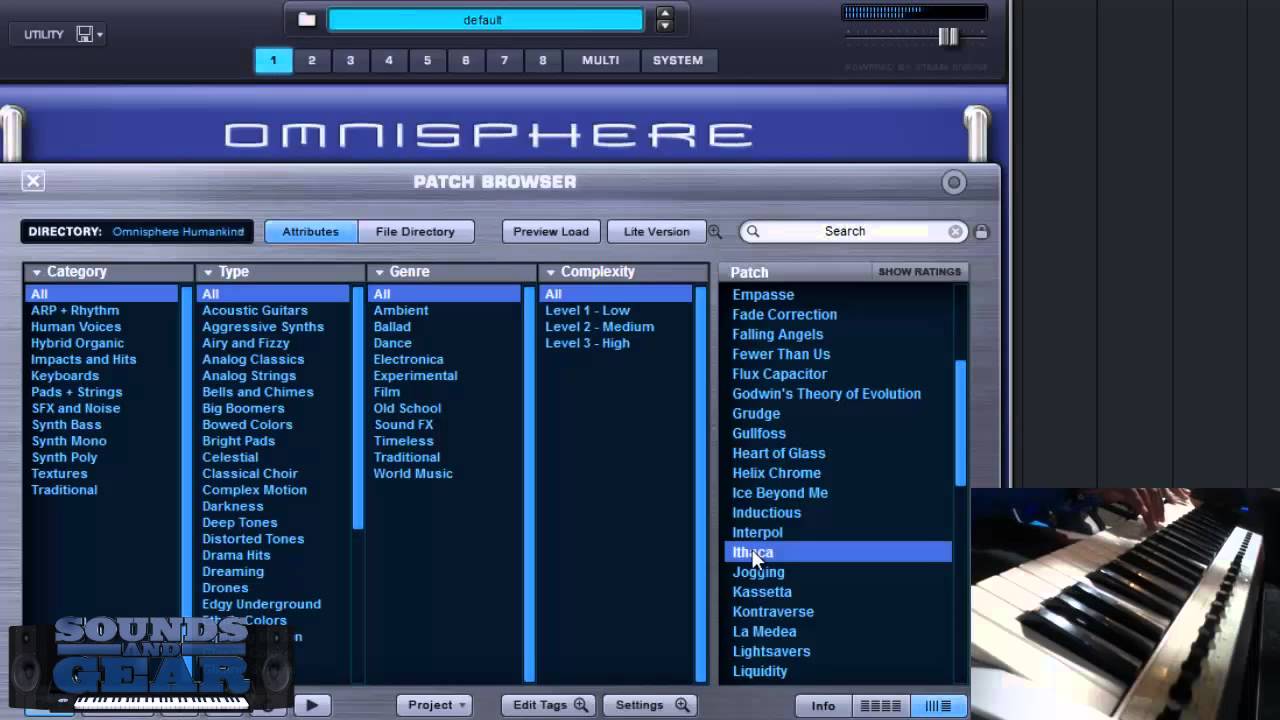Select the Pads + Strings category
The width and height of the screenshot is (1280, 720).
tap(77, 392)
